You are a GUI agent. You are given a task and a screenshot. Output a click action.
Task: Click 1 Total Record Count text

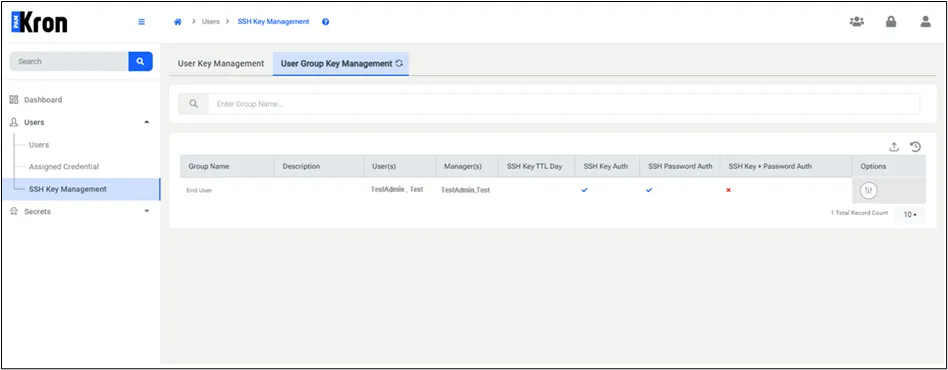point(859,213)
